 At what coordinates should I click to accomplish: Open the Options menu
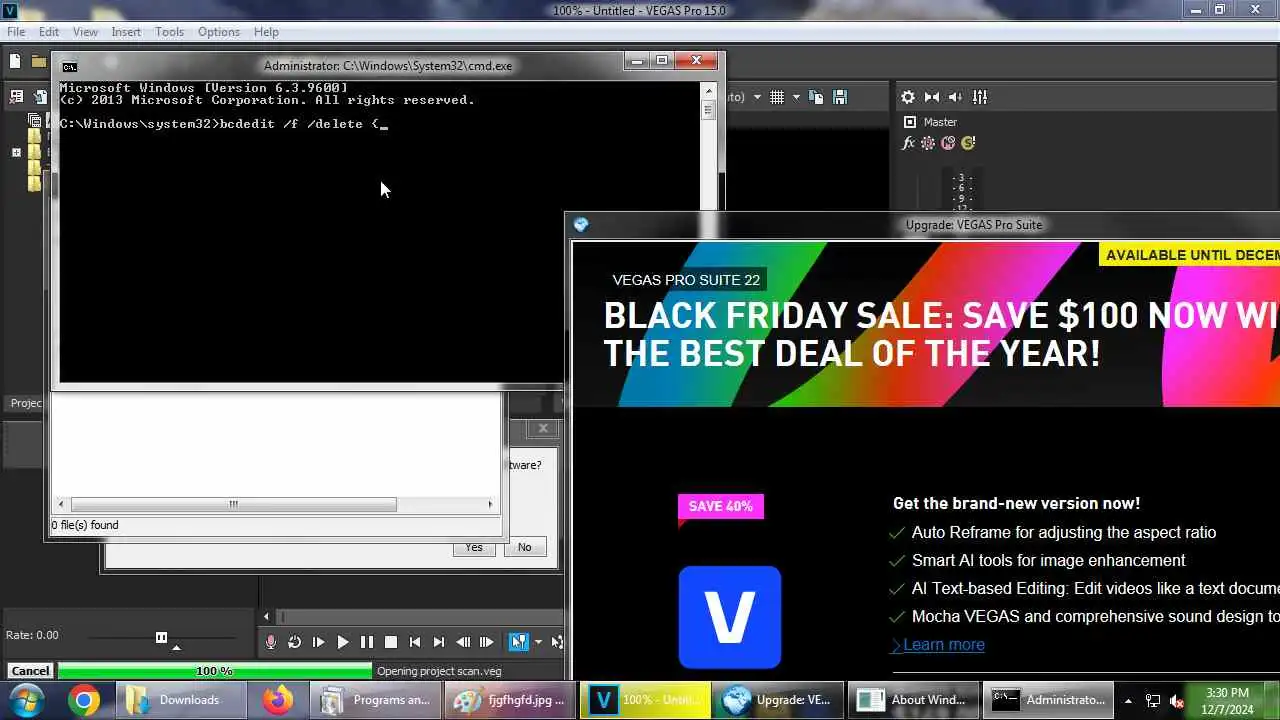click(218, 32)
